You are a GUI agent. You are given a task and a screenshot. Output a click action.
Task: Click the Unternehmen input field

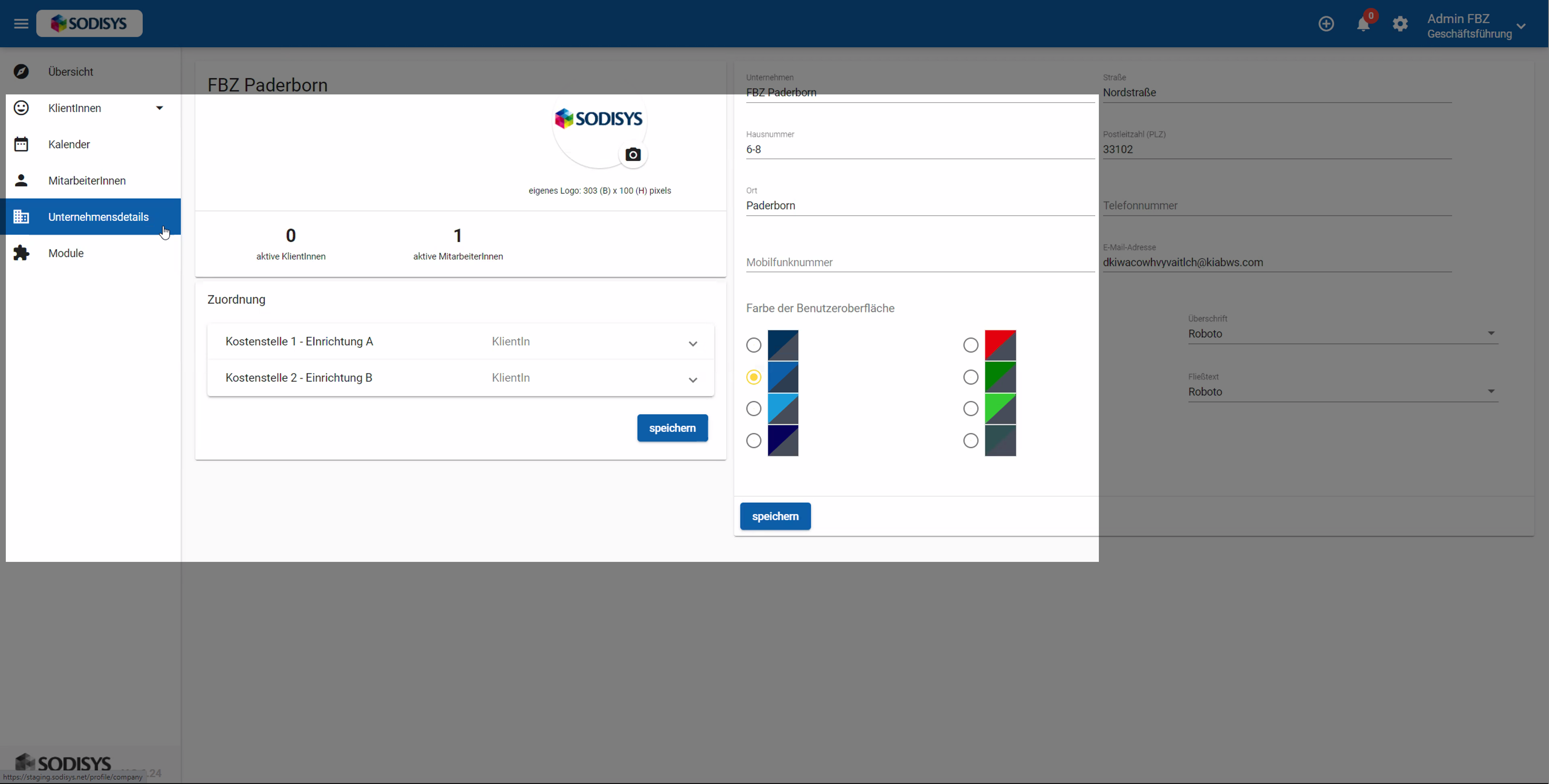920,92
